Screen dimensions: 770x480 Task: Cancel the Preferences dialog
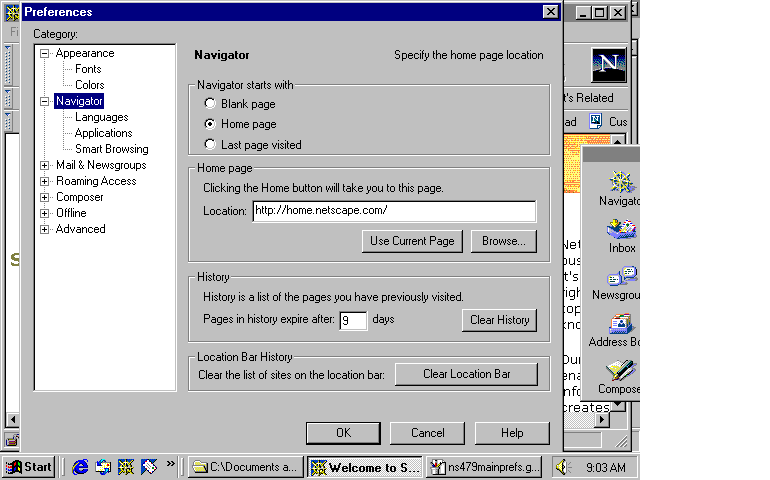[x=427, y=433]
